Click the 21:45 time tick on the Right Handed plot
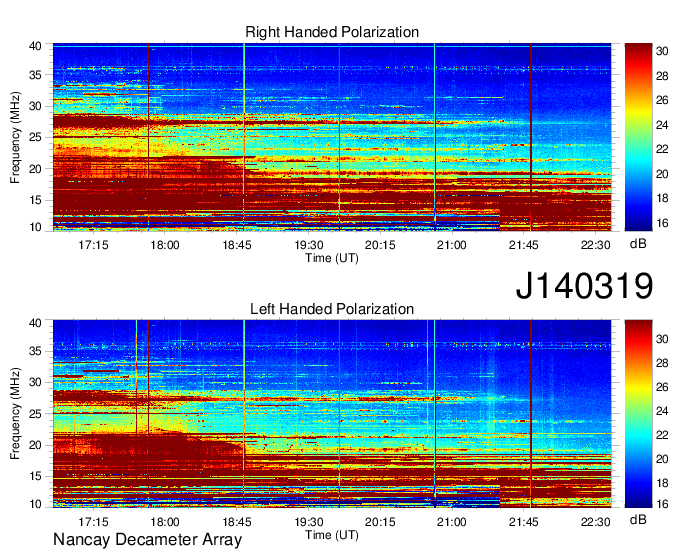The height and width of the screenshot is (552, 680). pos(523,245)
